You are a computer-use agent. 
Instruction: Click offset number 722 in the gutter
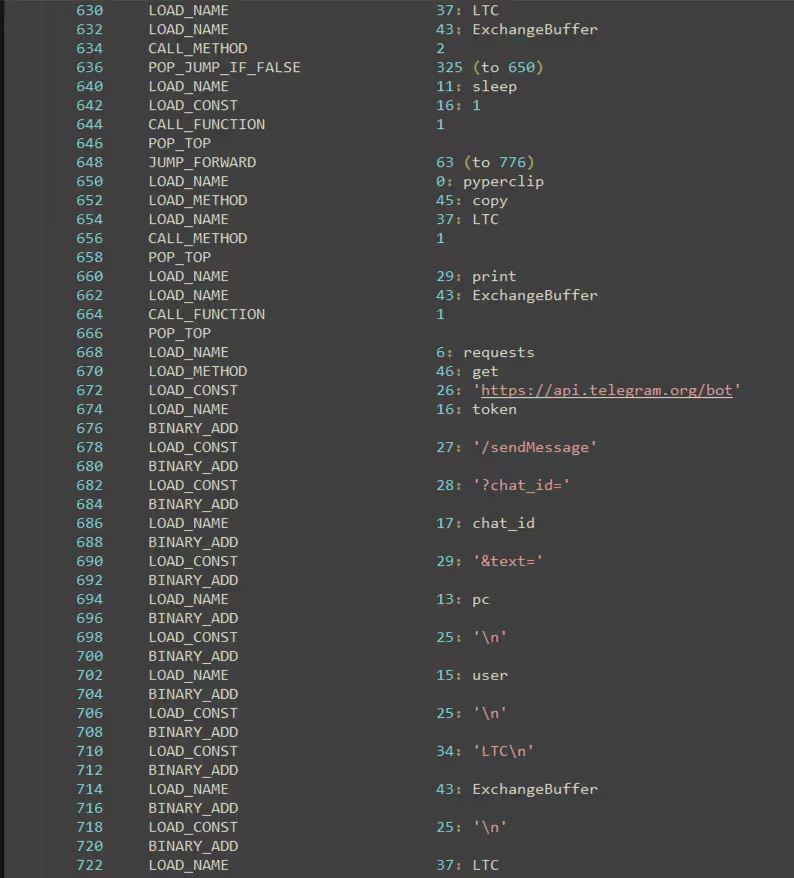coord(89,865)
